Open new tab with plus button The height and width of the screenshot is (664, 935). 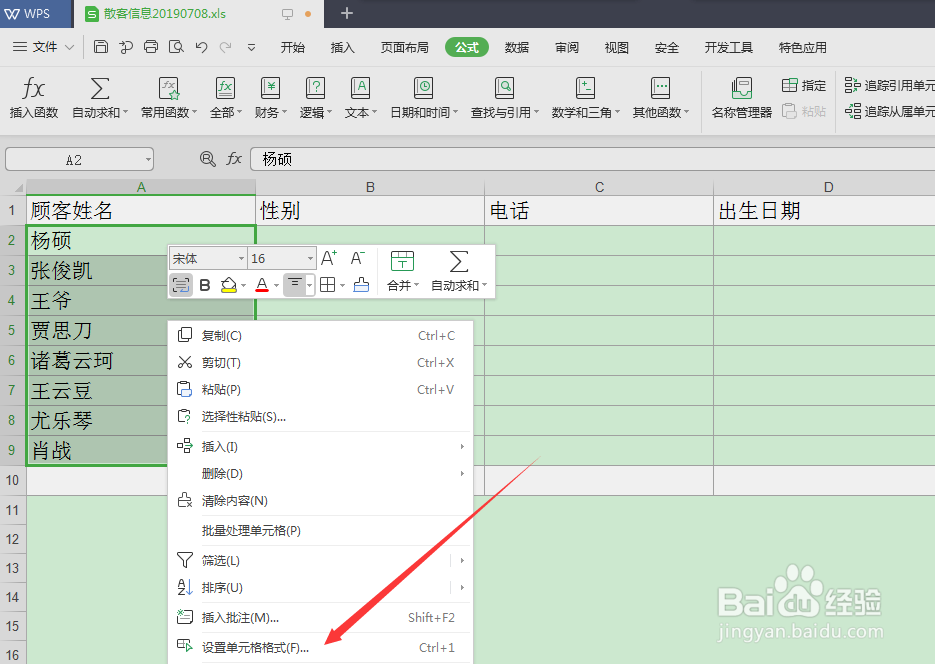point(346,13)
